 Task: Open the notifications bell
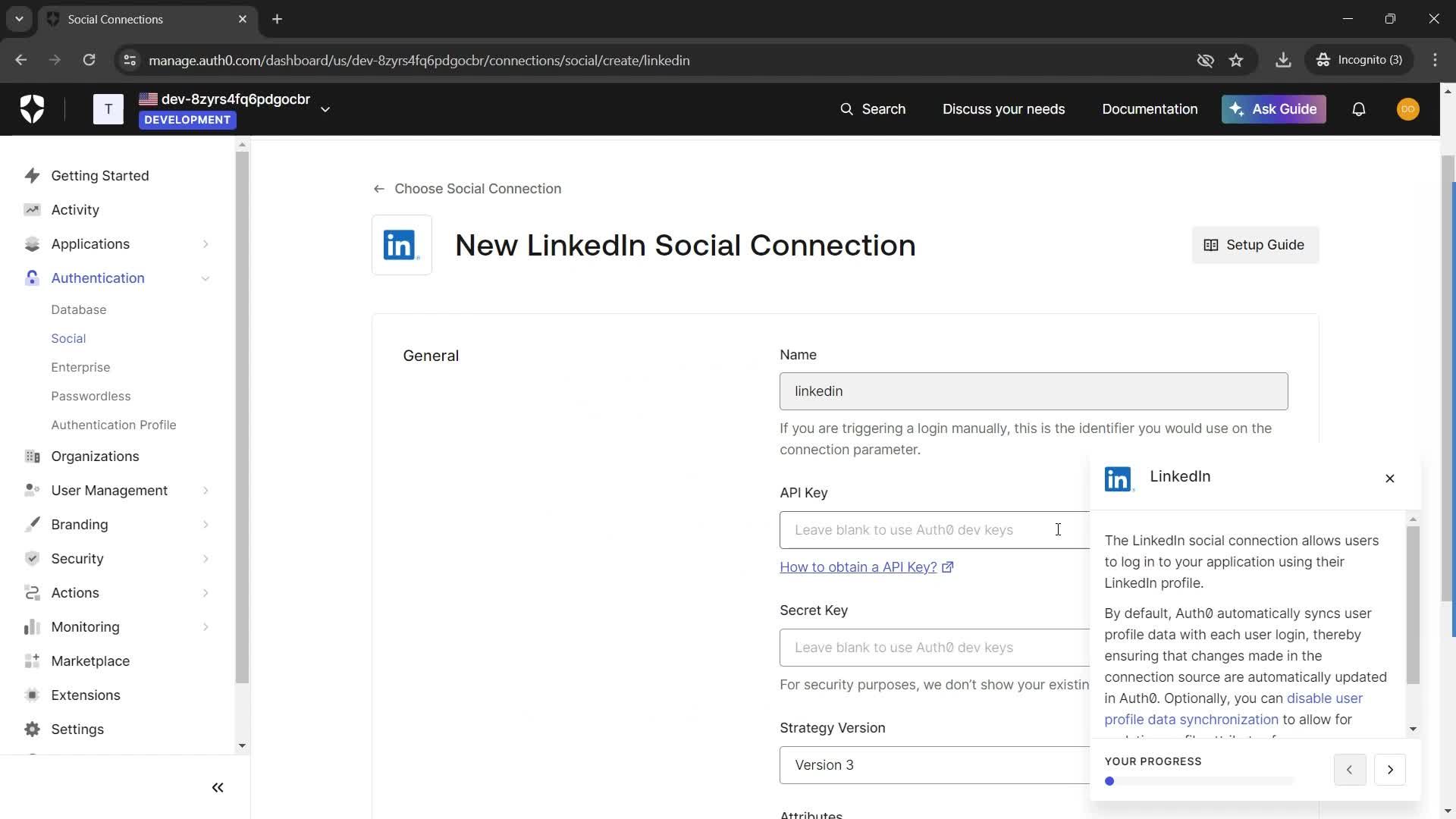[x=1359, y=109]
